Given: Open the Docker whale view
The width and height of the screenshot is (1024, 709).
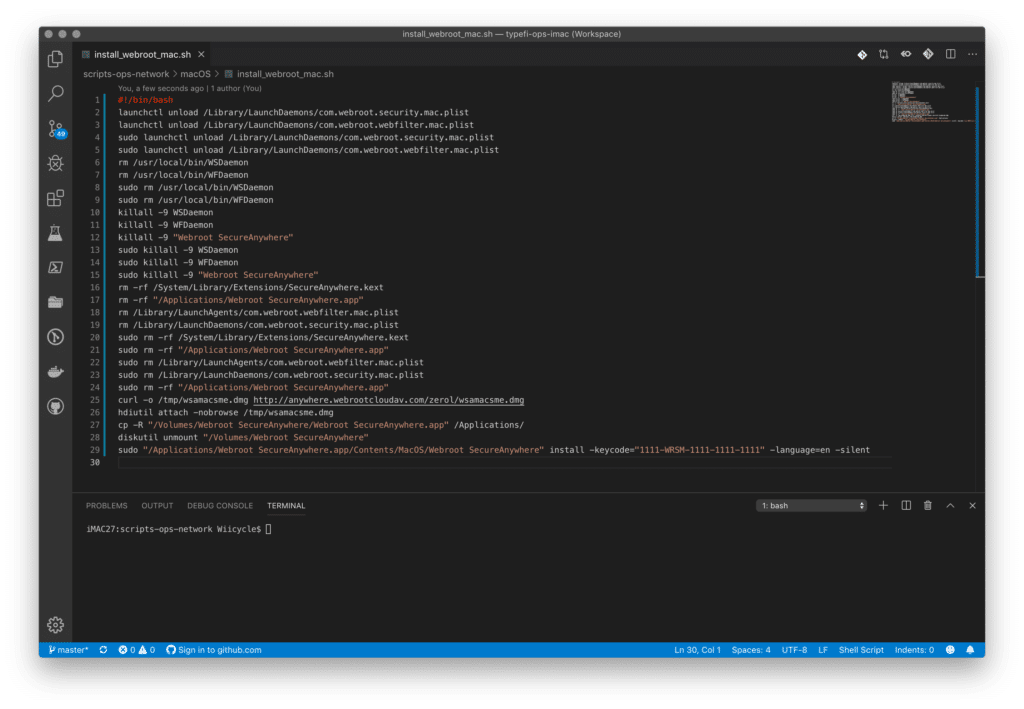Looking at the screenshot, I should [56, 371].
